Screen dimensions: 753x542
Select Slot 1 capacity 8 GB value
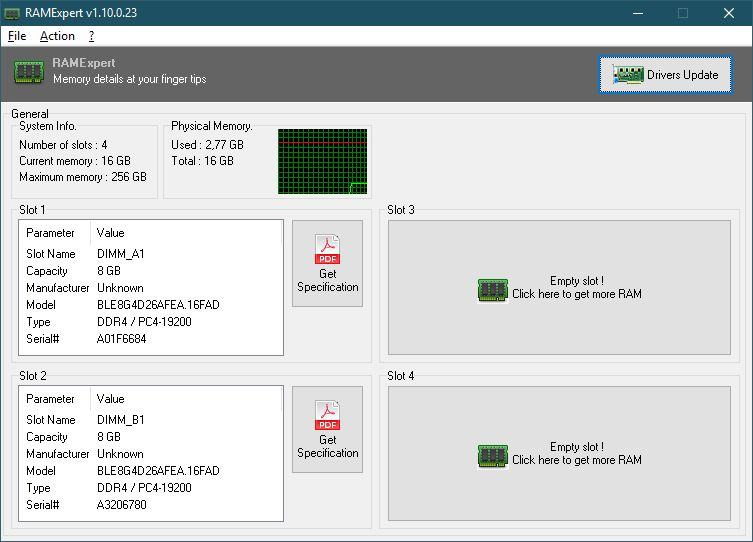coord(109,271)
